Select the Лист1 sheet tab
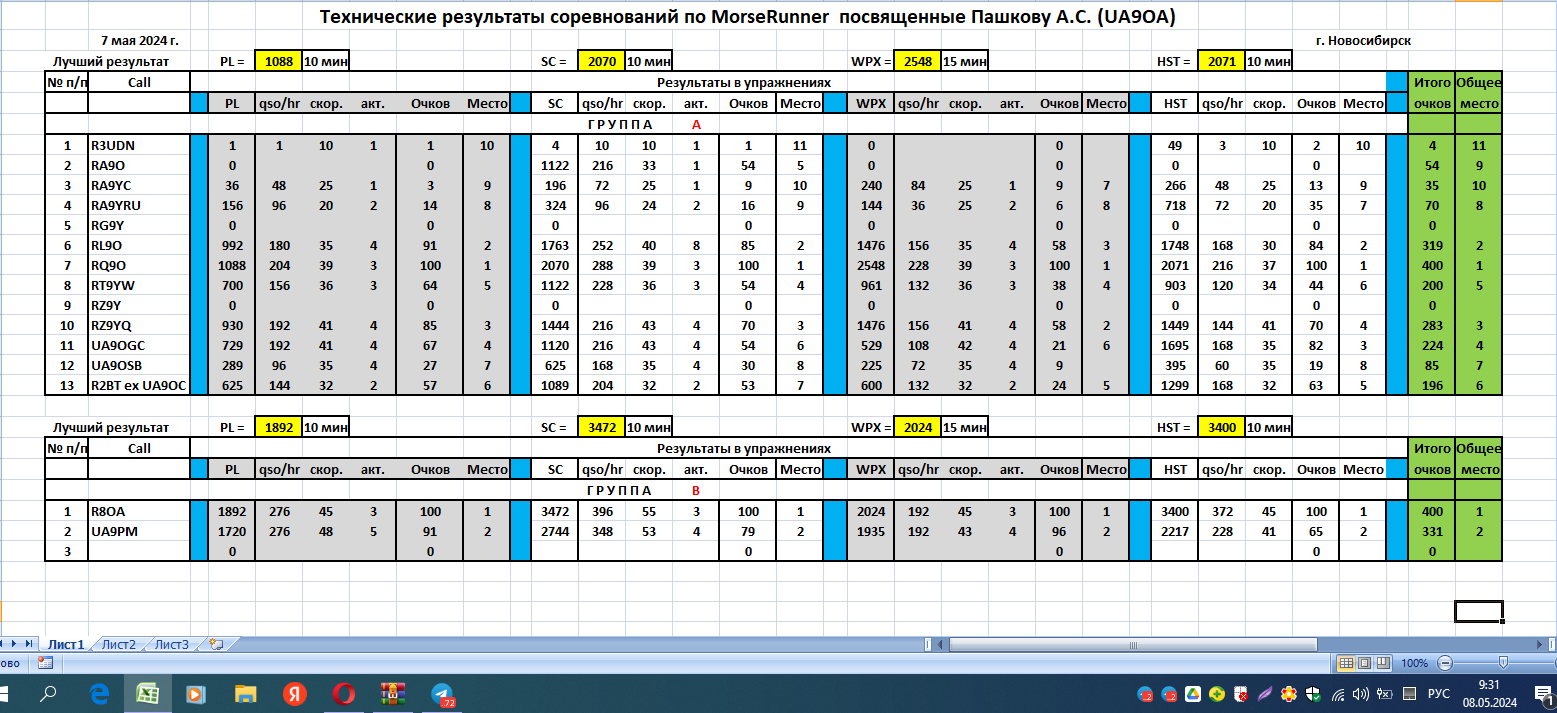The height and width of the screenshot is (713, 1557). tap(66, 645)
